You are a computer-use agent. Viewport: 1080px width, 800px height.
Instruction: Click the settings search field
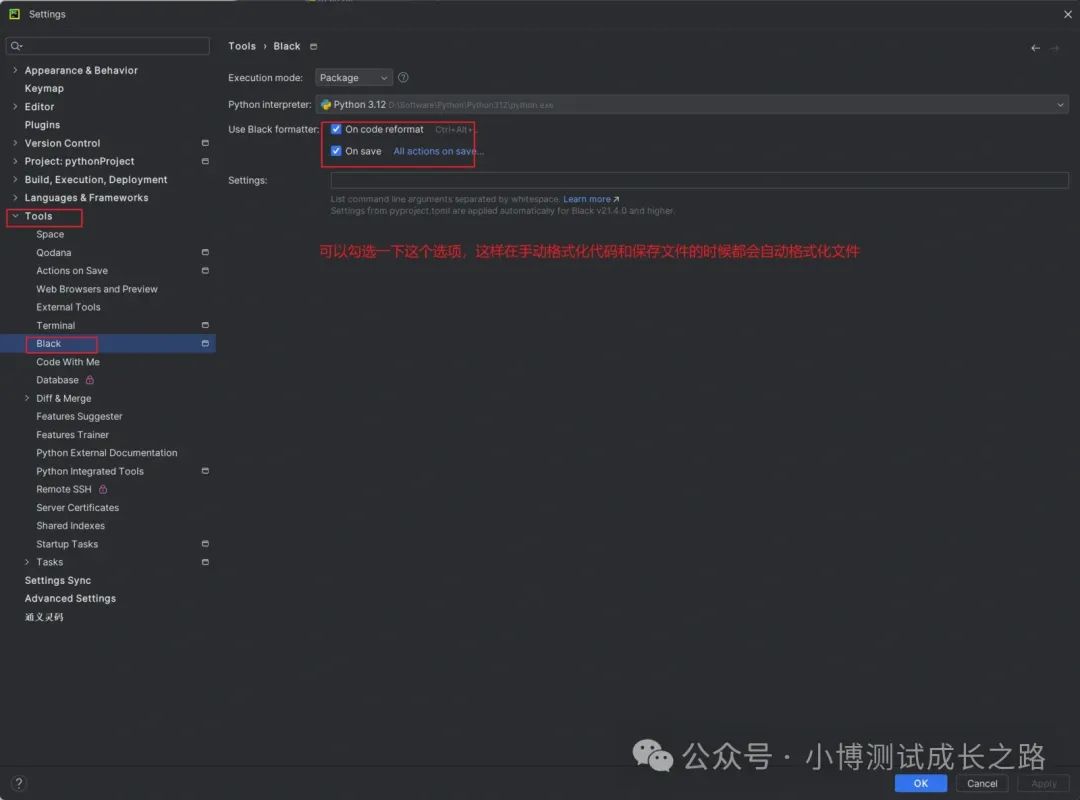tap(107, 46)
